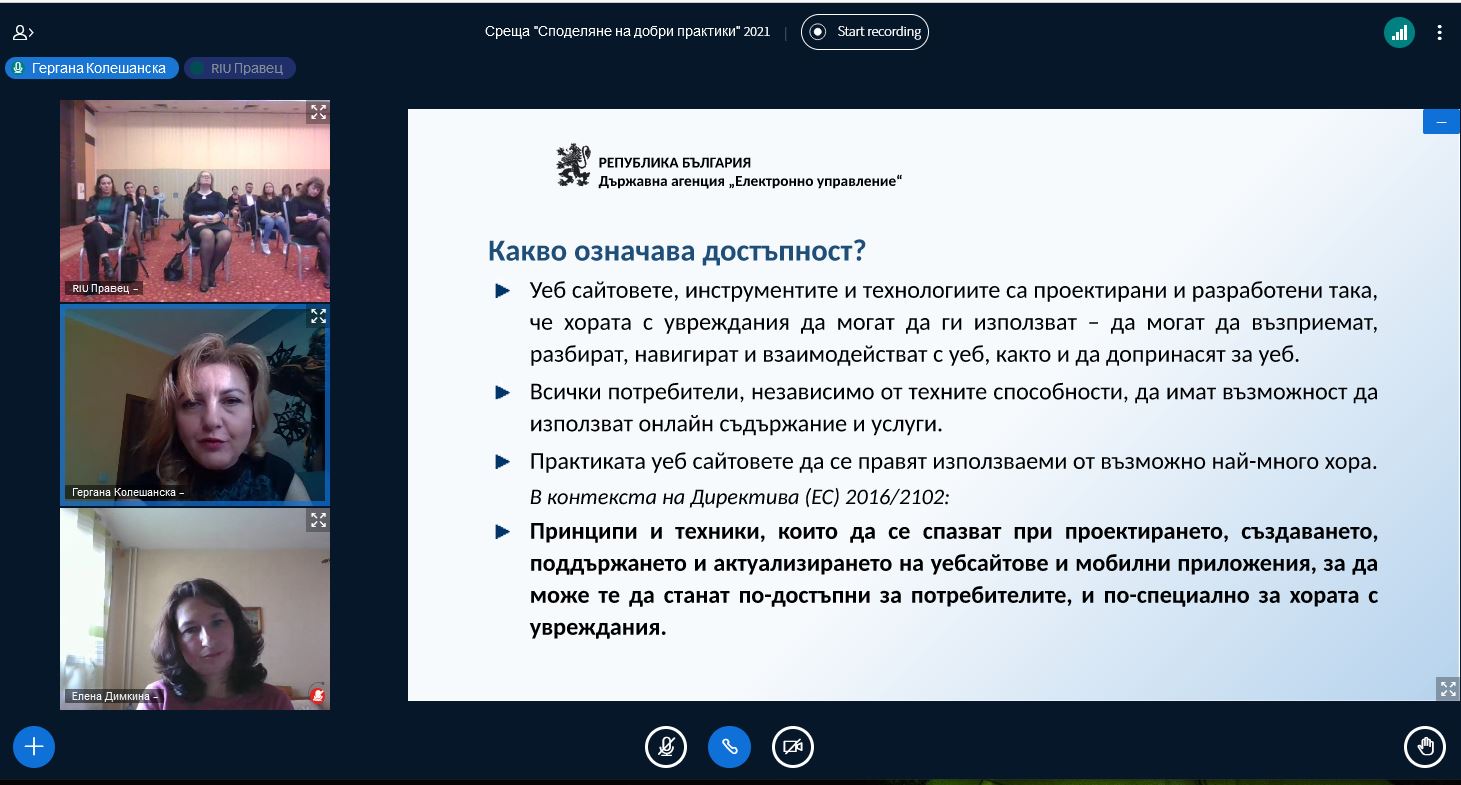Click the meeting title Среща "Споделяне на добри практики" 2021
The image size is (1461, 785).
[x=627, y=32]
